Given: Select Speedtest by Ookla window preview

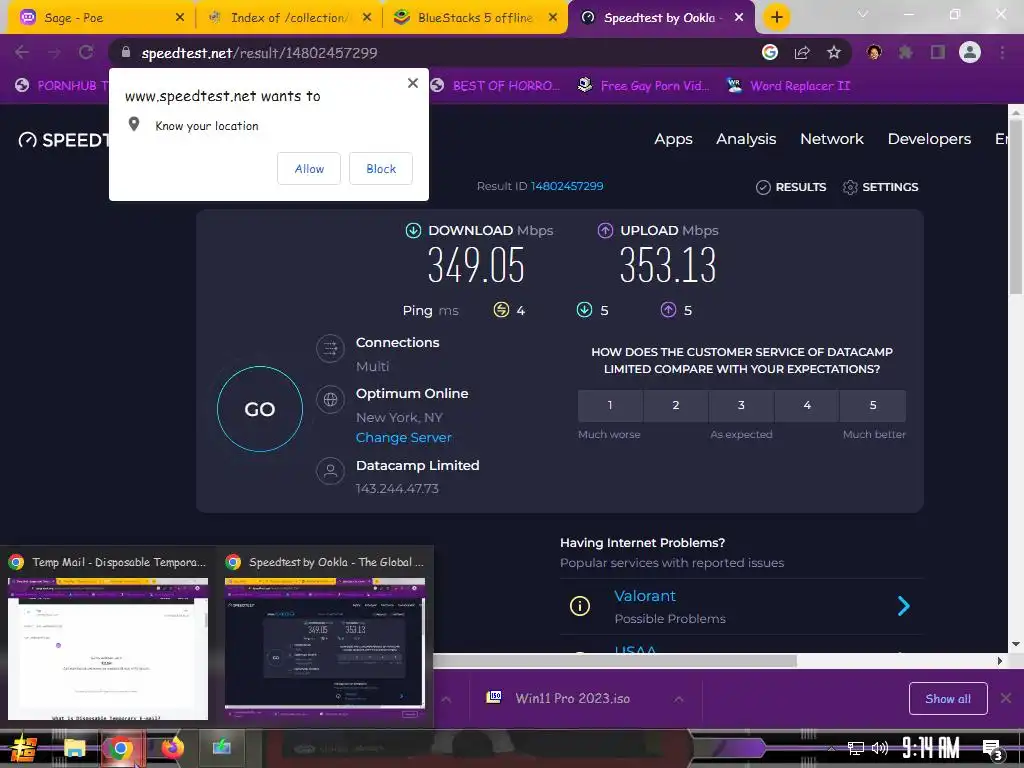Looking at the screenshot, I should [325, 651].
